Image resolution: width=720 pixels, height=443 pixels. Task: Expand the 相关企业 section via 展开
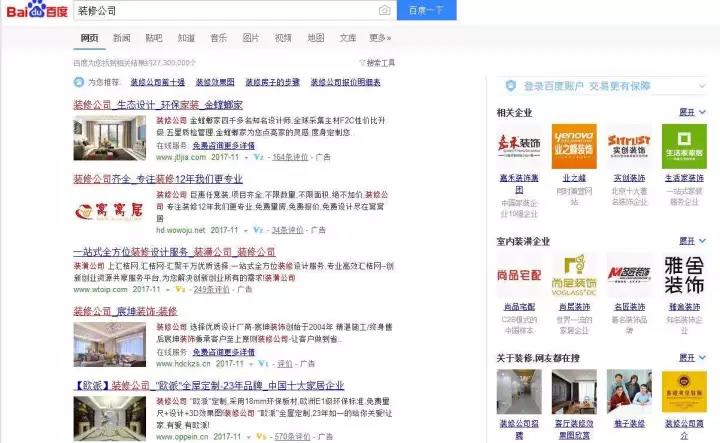pos(692,112)
